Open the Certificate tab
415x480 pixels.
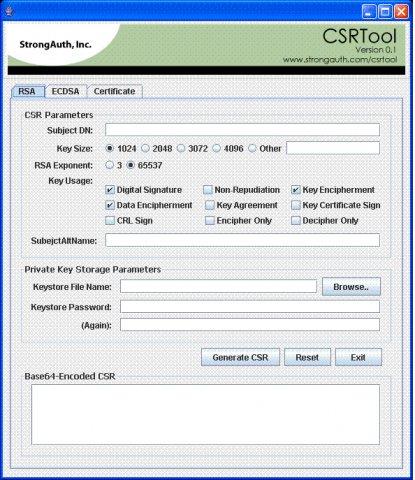pos(115,91)
